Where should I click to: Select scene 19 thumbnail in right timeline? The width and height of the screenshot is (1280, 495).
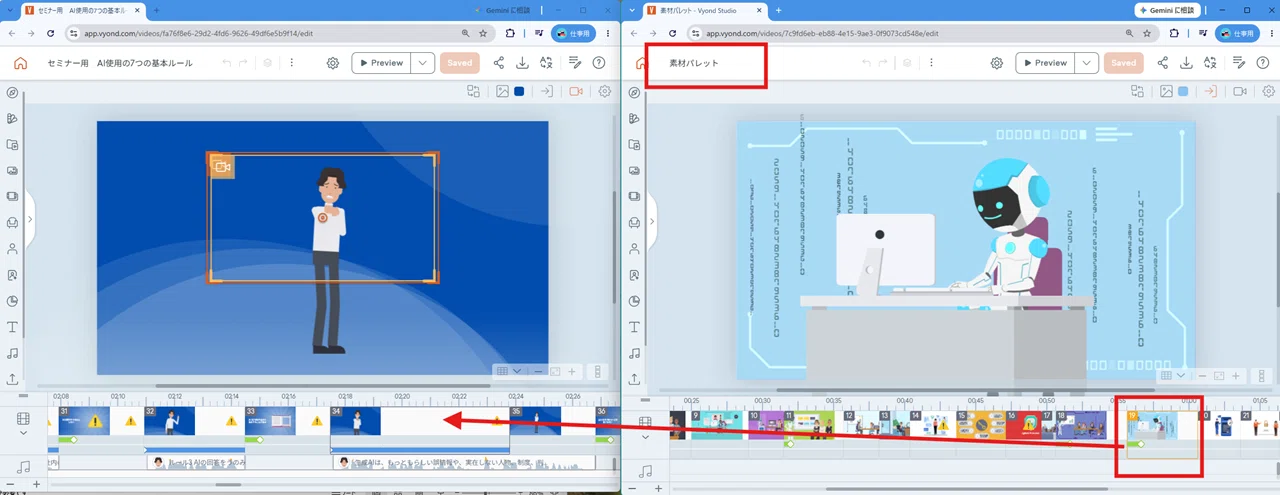(1152, 425)
